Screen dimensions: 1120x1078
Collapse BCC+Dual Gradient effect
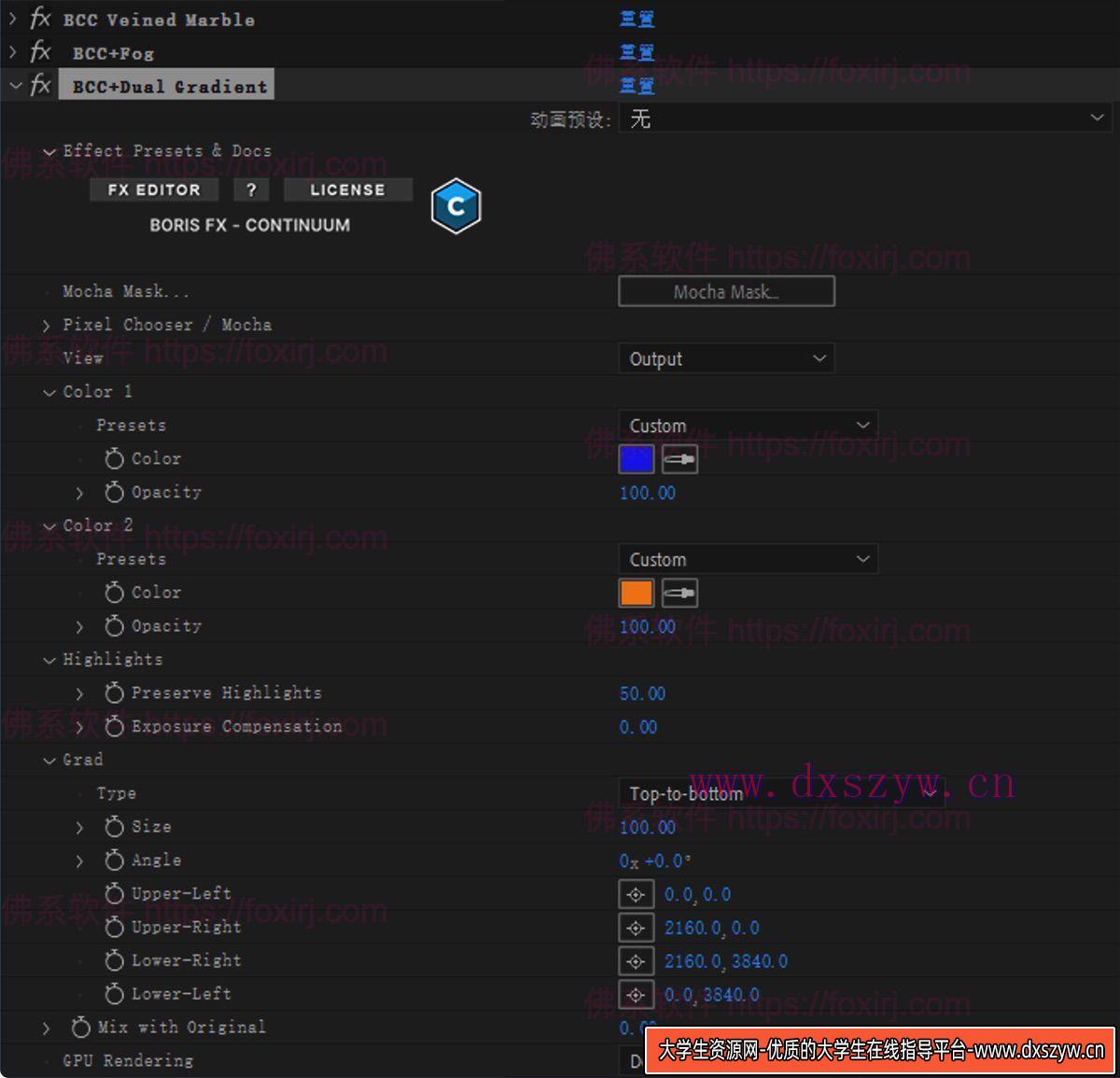coord(14,86)
